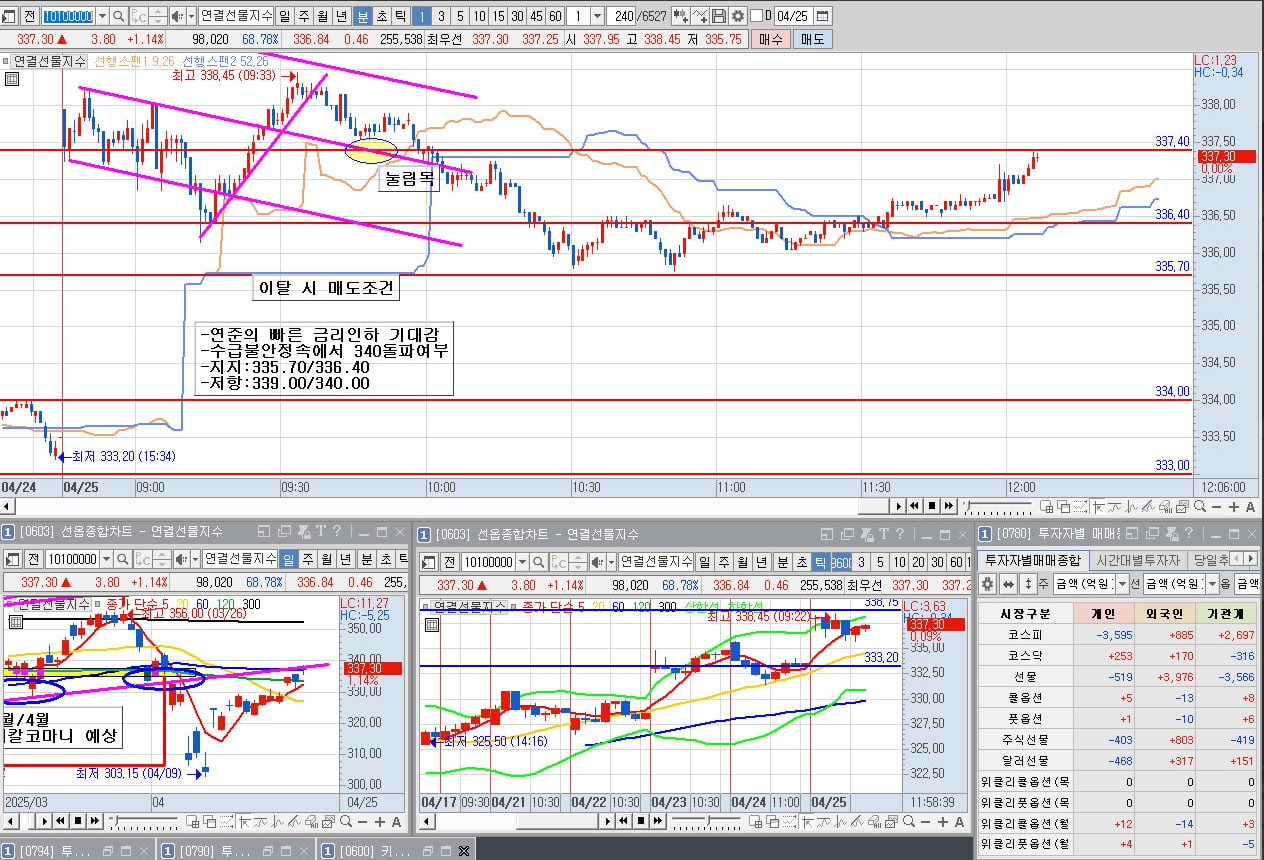Click the 04/25 date input field
Viewport: 1264px width, 860px height.
point(792,16)
